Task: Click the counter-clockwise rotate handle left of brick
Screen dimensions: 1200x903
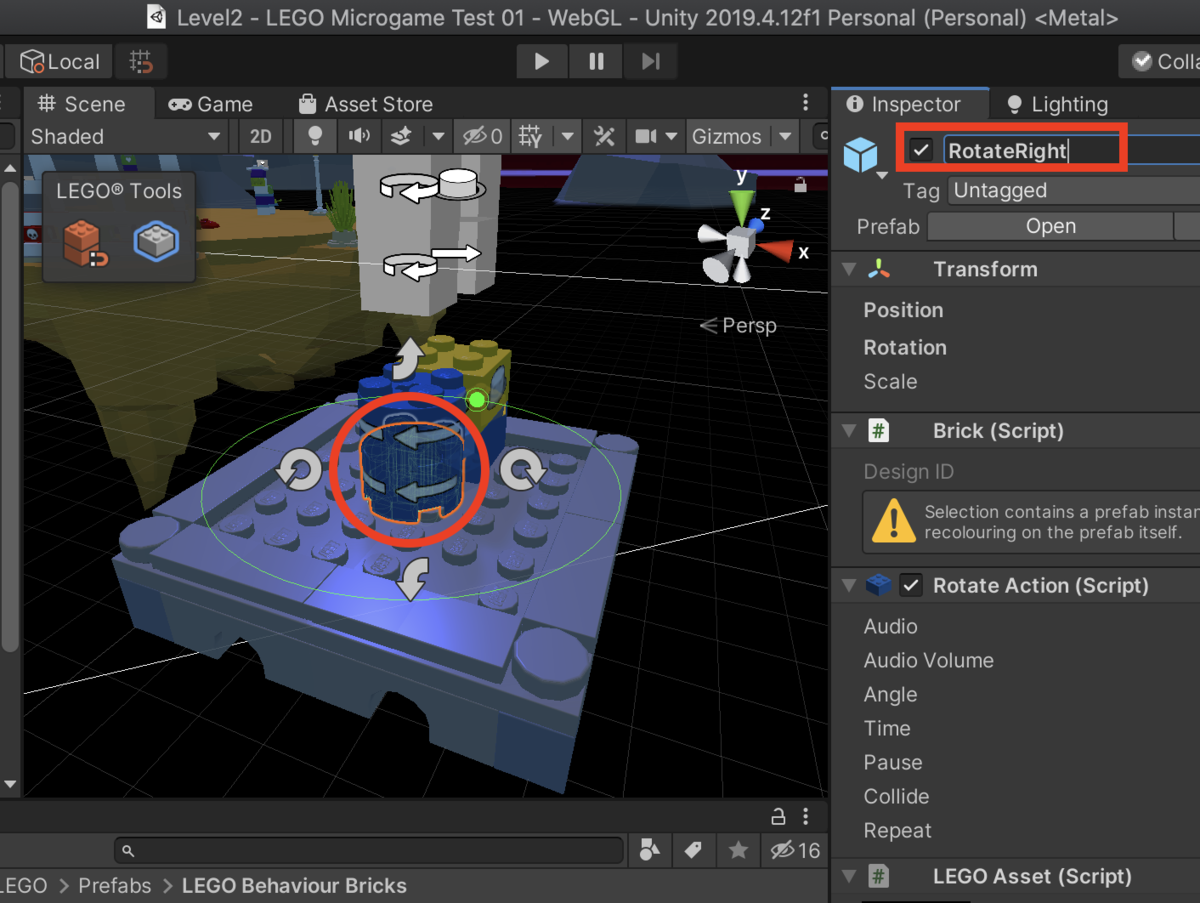Action: (x=298, y=469)
